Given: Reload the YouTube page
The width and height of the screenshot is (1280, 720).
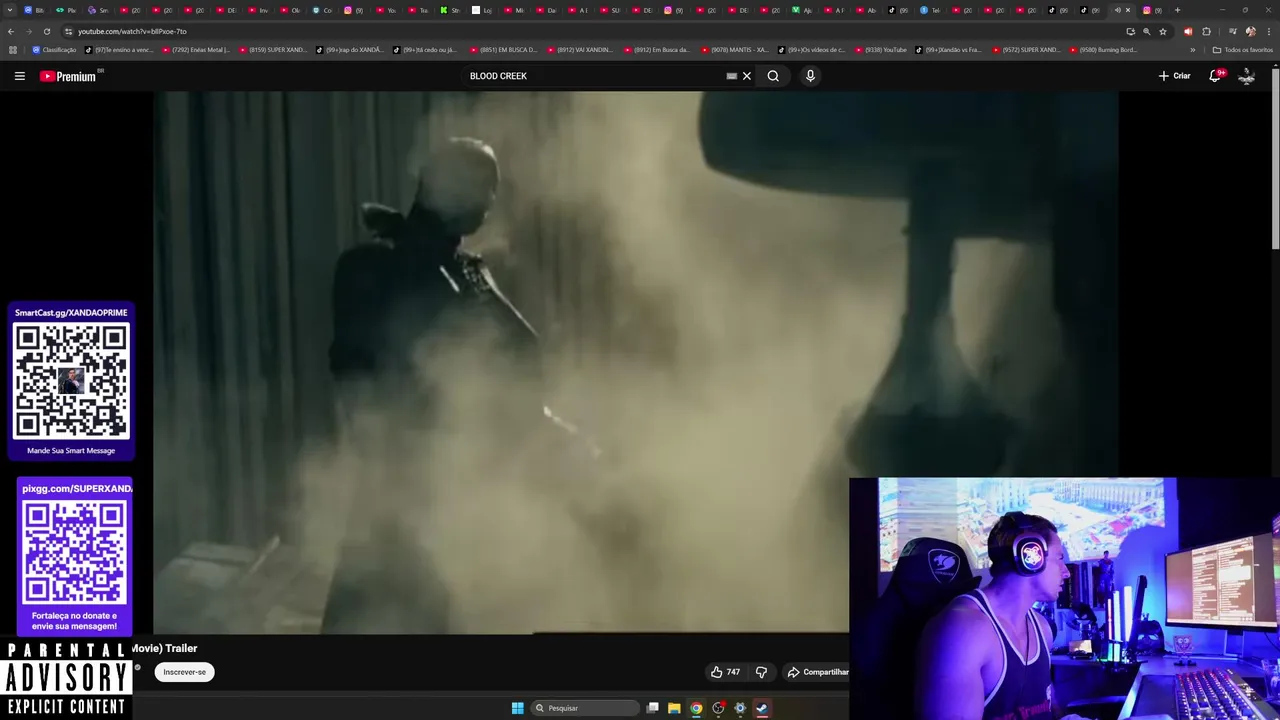Looking at the screenshot, I should pyautogui.click(x=46, y=31).
